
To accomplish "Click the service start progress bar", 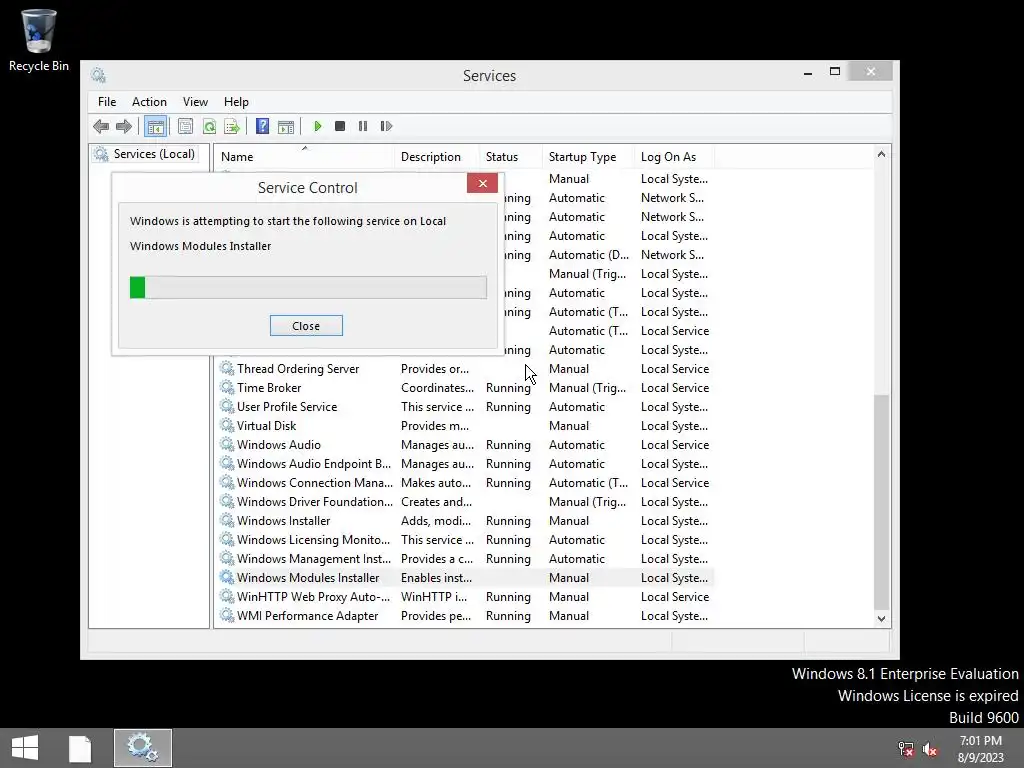I will 308,287.
